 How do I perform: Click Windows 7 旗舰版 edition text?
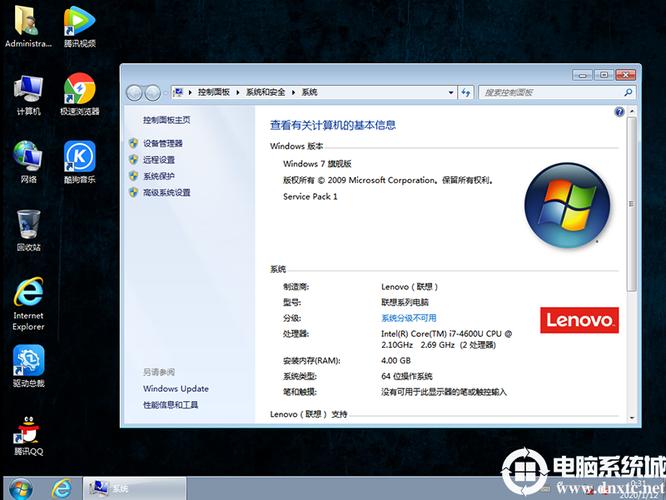click(317, 164)
